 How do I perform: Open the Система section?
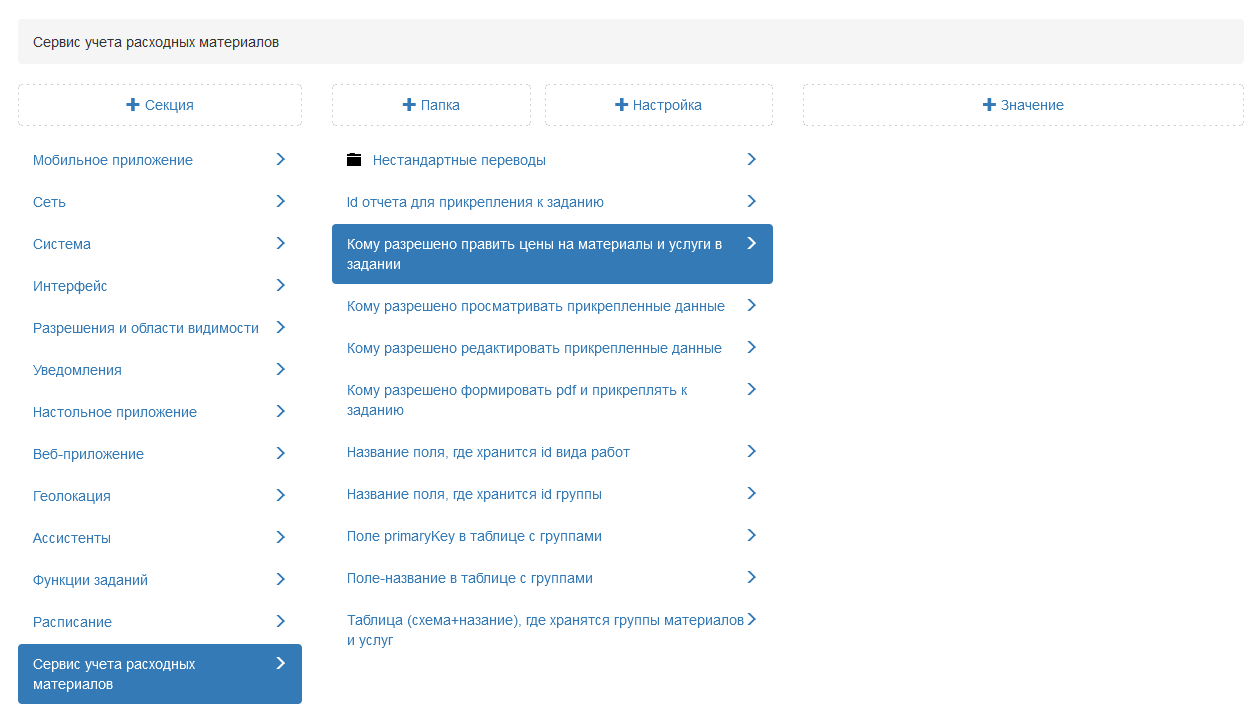(62, 244)
